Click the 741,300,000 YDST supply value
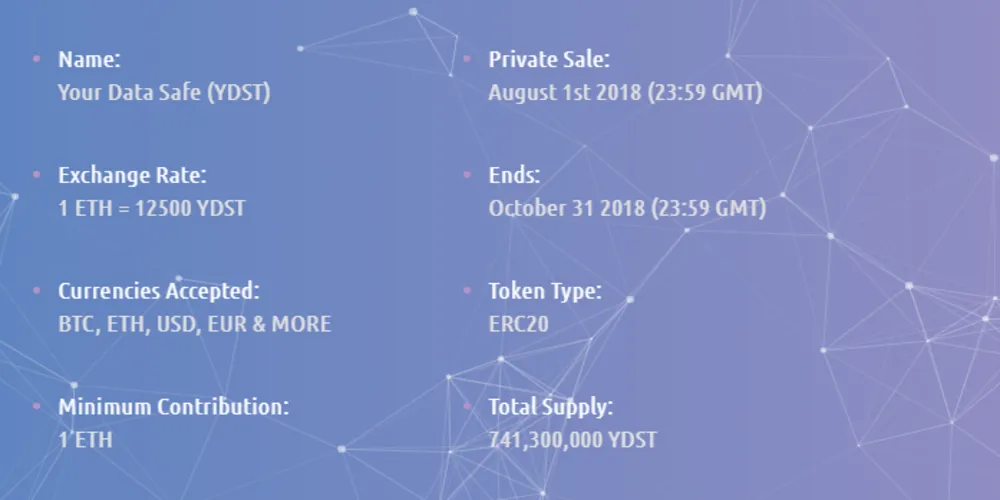Screen dimensions: 1000x500 tap(573, 440)
